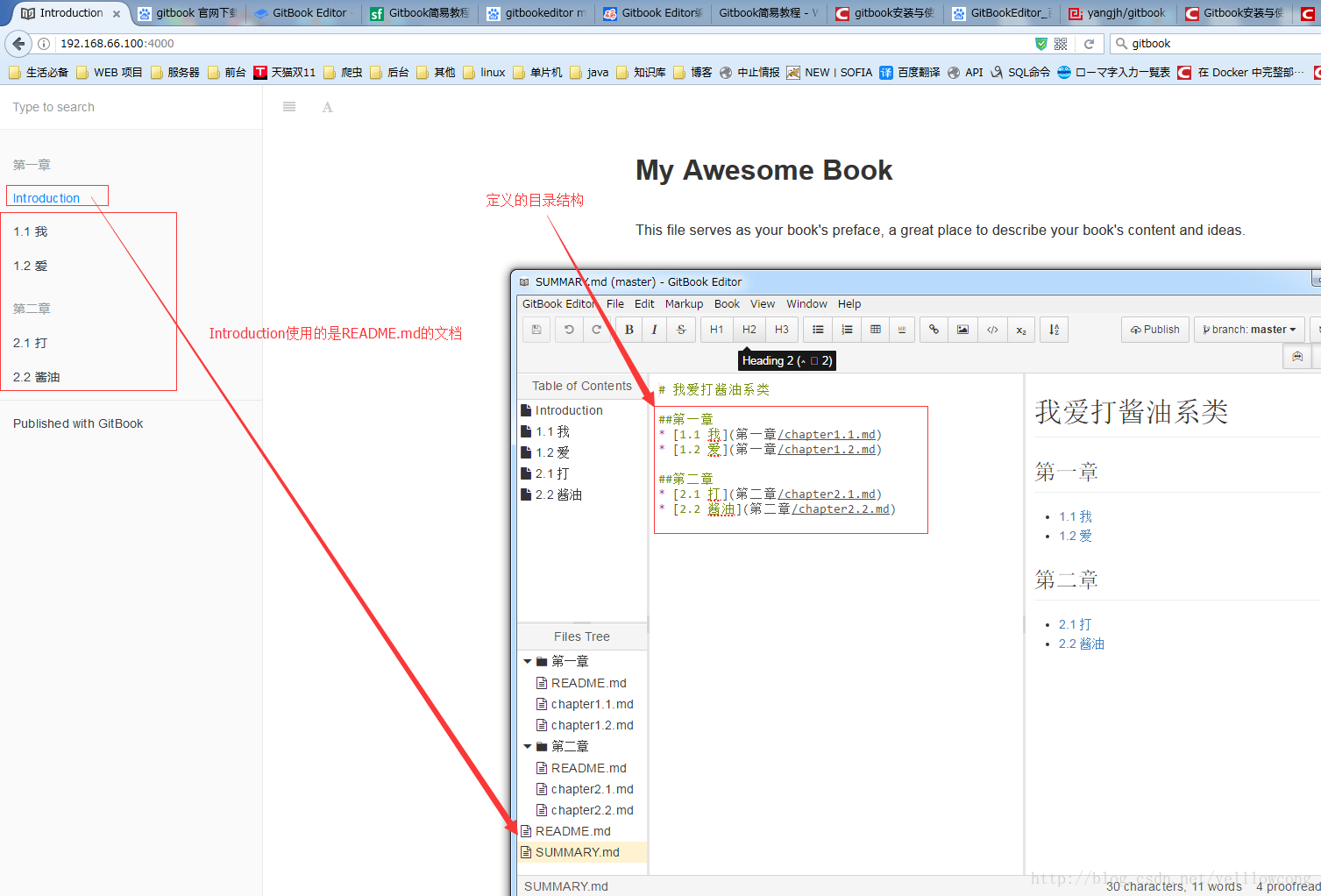The image size is (1321, 896).
Task: Click the A-Z sort icon in toolbar
Action: point(1055,330)
